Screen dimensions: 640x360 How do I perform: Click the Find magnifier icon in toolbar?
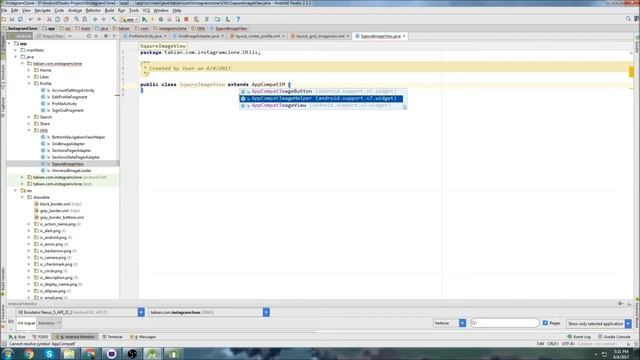(x=76, y=19)
